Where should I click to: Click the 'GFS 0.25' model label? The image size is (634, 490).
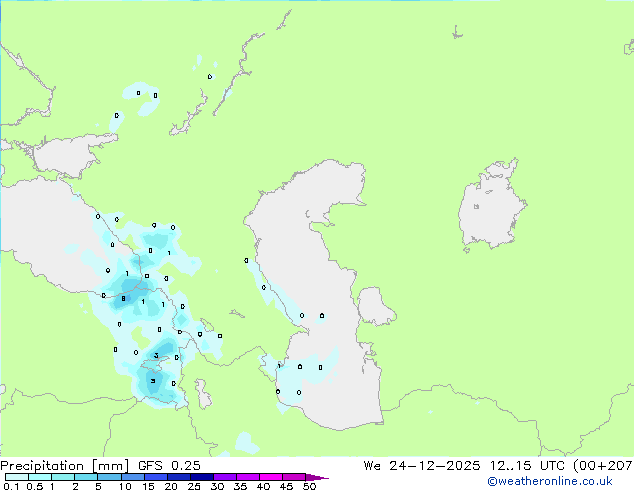tap(169, 466)
